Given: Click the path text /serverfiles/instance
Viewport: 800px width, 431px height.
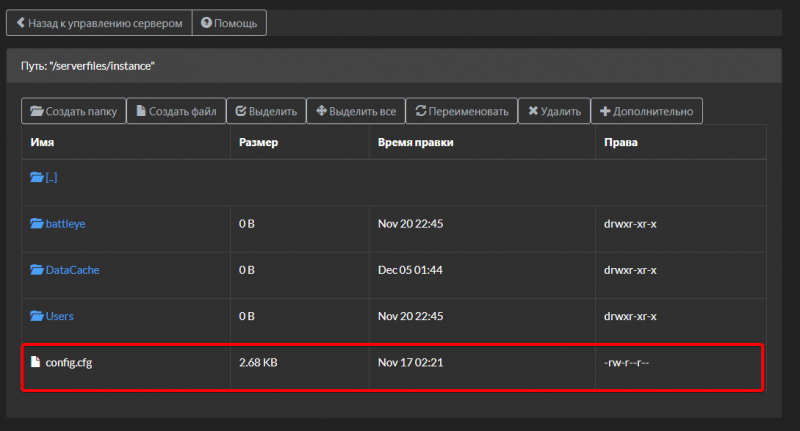Looking at the screenshot, I should pyautogui.click(x=102, y=66).
